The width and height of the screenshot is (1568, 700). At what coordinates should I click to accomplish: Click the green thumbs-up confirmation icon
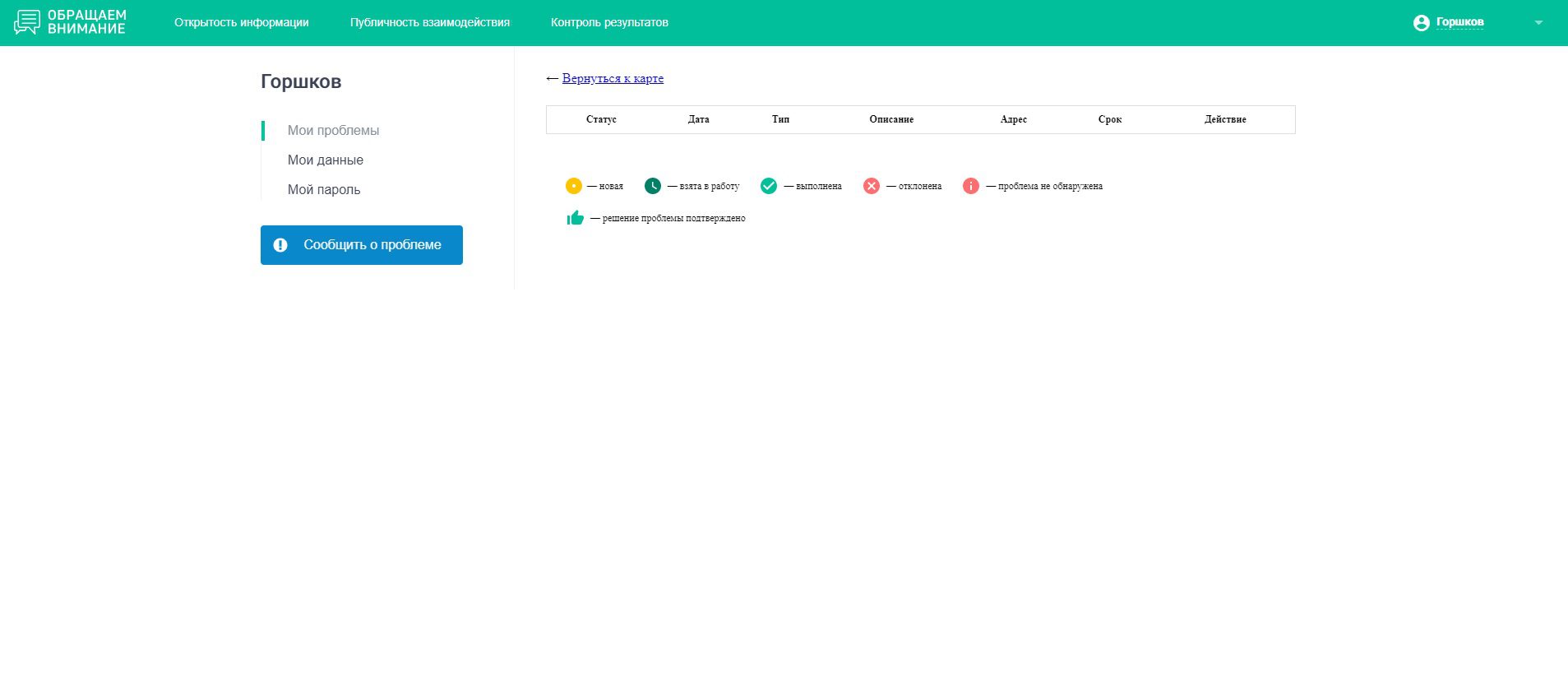click(x=575, y=218)
